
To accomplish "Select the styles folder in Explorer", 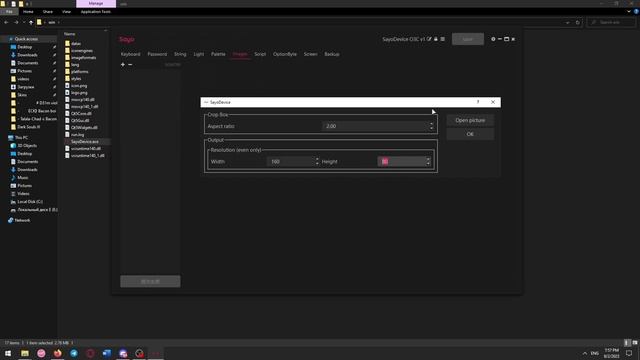I will point(76,78).
